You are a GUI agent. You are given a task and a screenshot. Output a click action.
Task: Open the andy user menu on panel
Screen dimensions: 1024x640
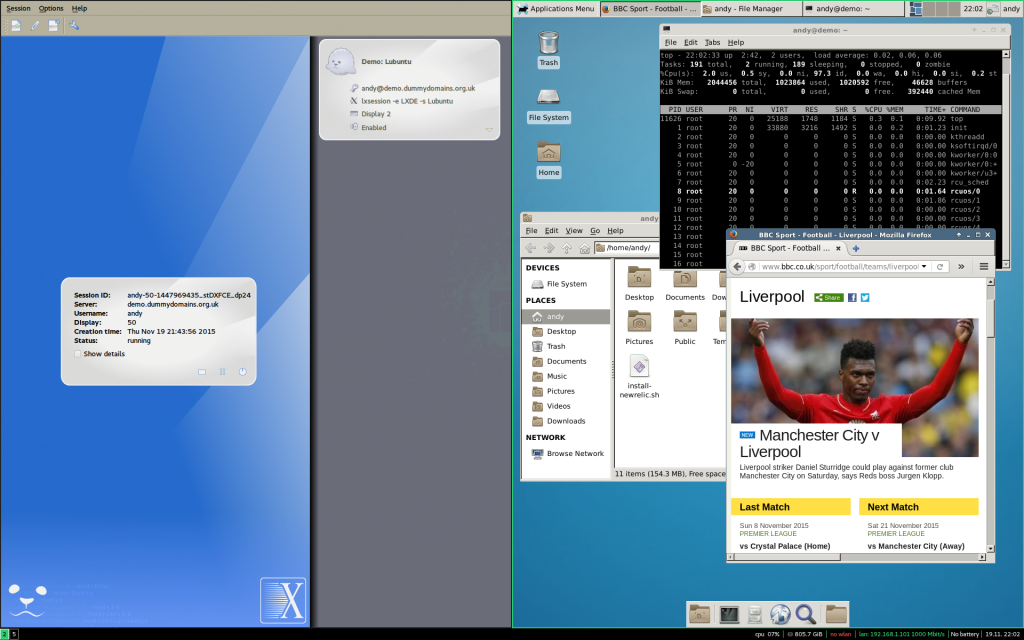(1011, 8)
